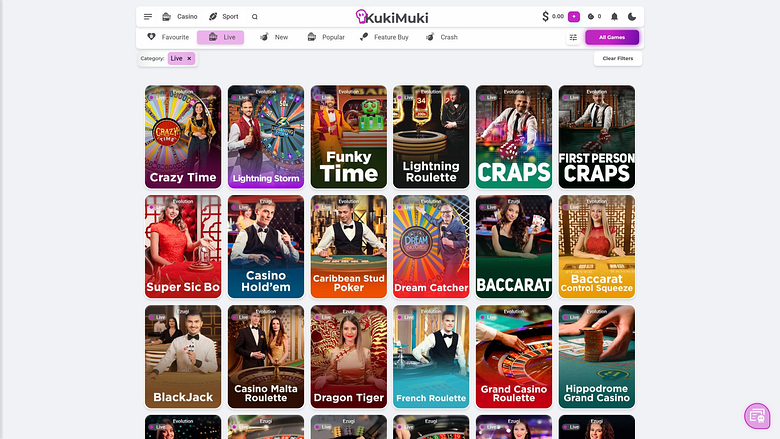Click the Clear Filters button
780x439 pixels.
(x=618, y=59)
